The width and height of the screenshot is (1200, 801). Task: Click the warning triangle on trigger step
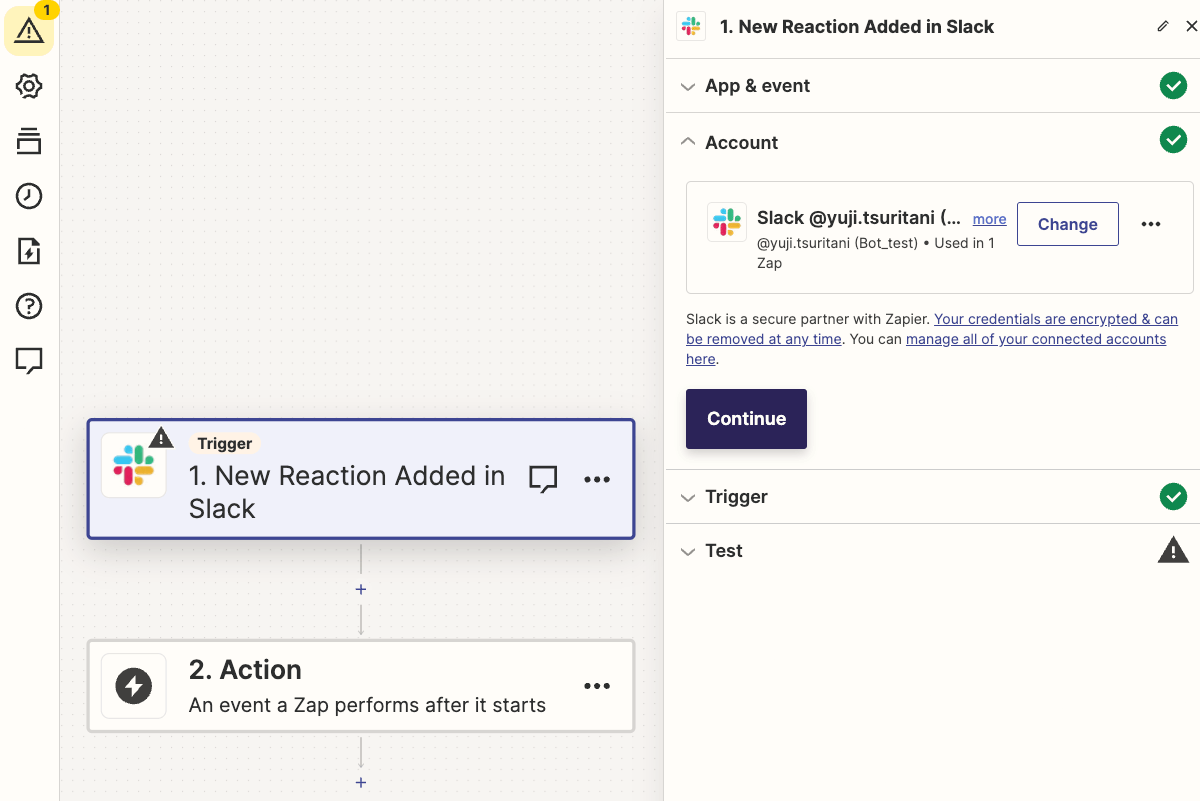pyautogui.click(x=161, y=438)
